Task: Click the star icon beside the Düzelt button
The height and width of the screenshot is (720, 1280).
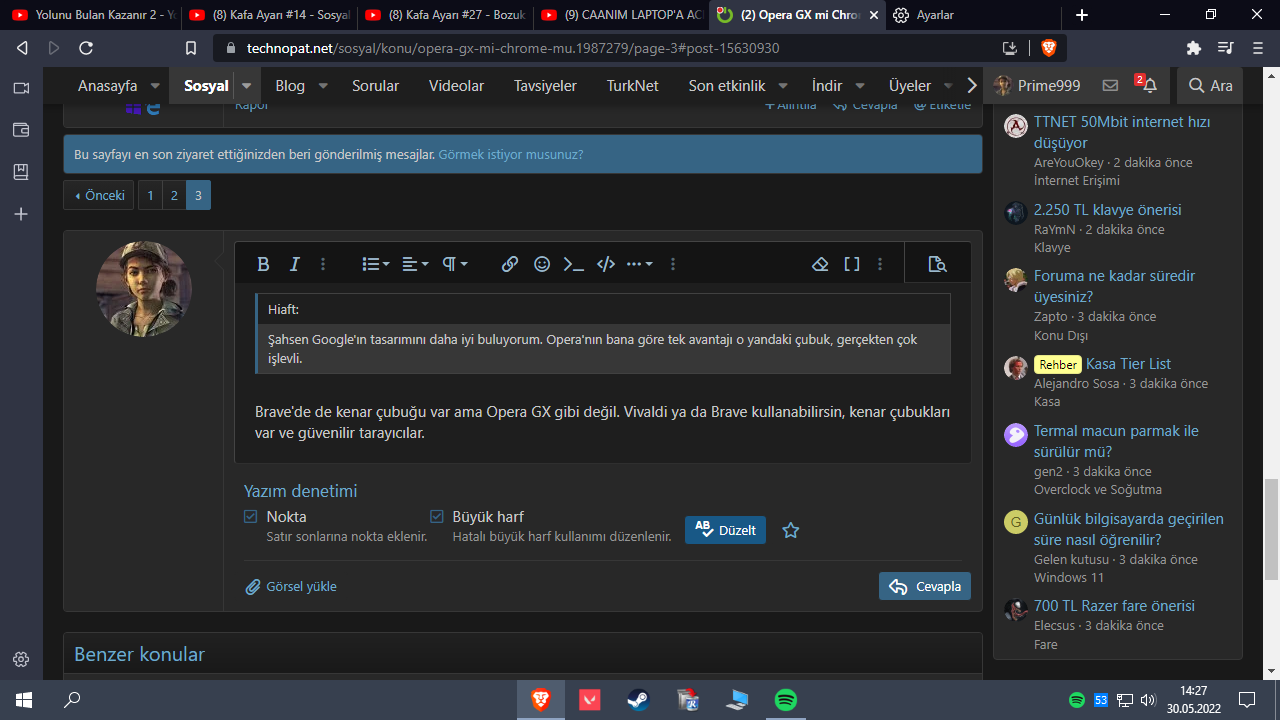Action: (x=791, y=530)
